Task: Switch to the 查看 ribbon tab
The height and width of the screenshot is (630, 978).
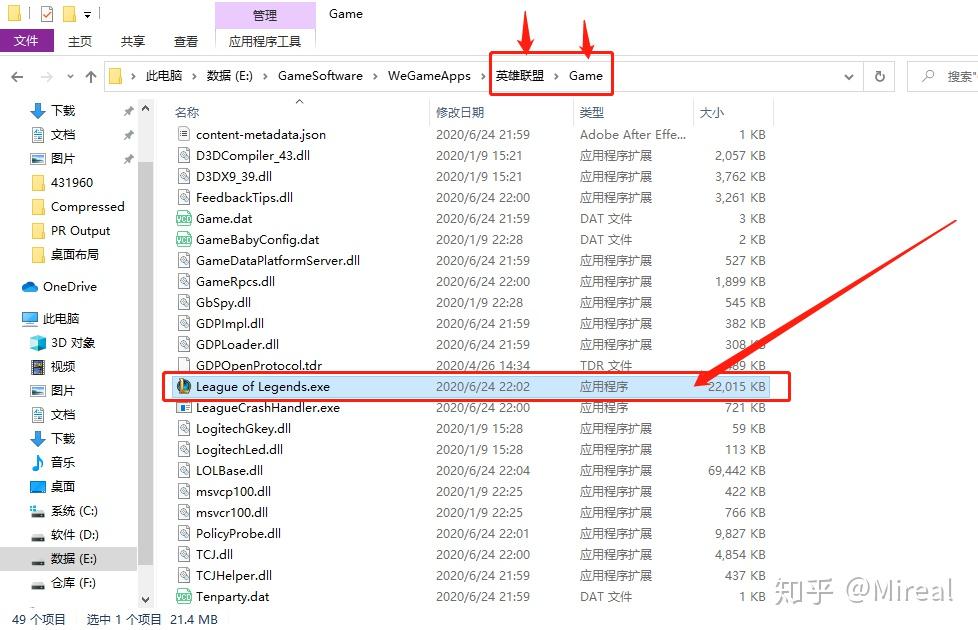Action: click(185, 41)
